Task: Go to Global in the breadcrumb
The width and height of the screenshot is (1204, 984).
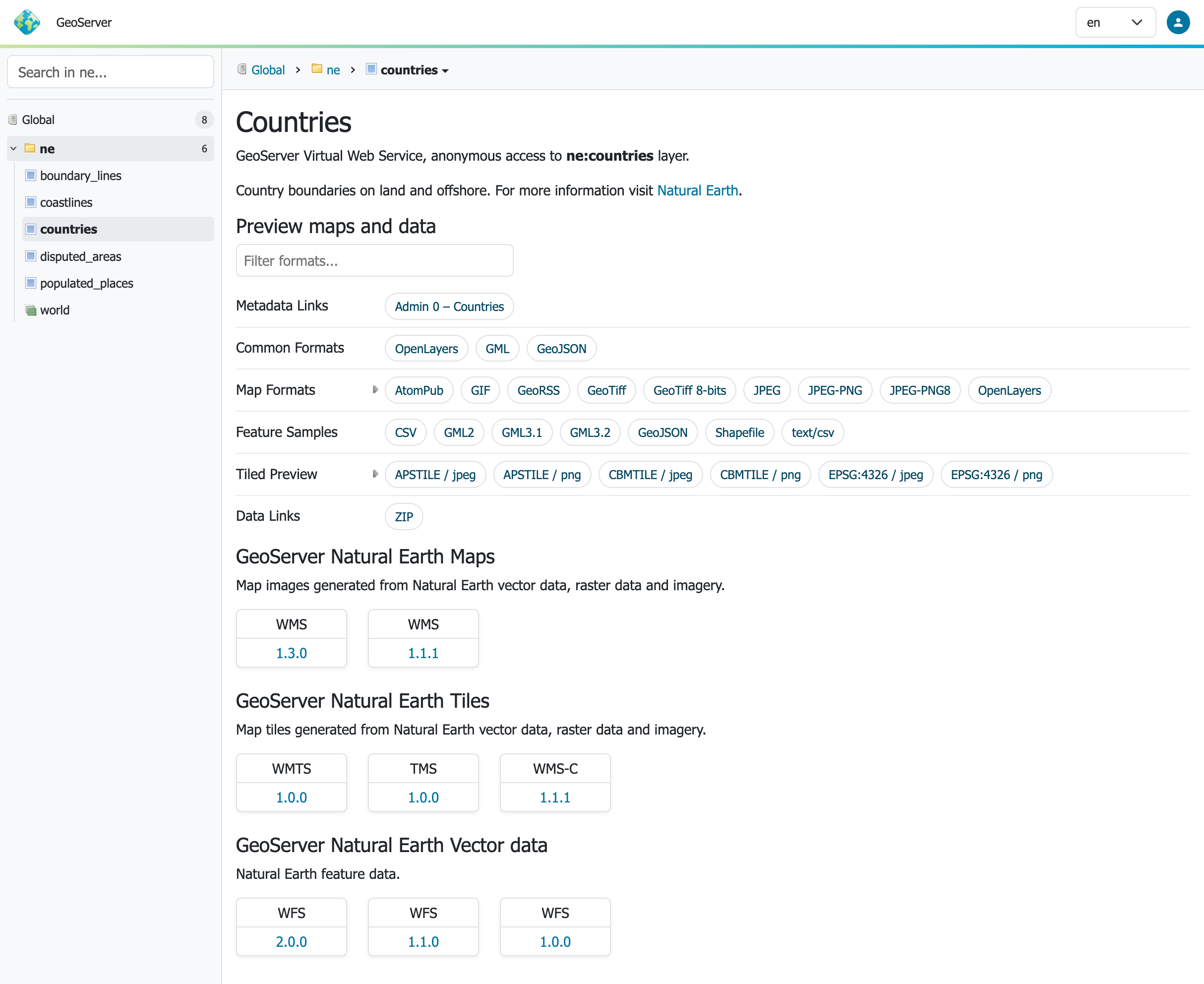Action: [x=268, y=70]
